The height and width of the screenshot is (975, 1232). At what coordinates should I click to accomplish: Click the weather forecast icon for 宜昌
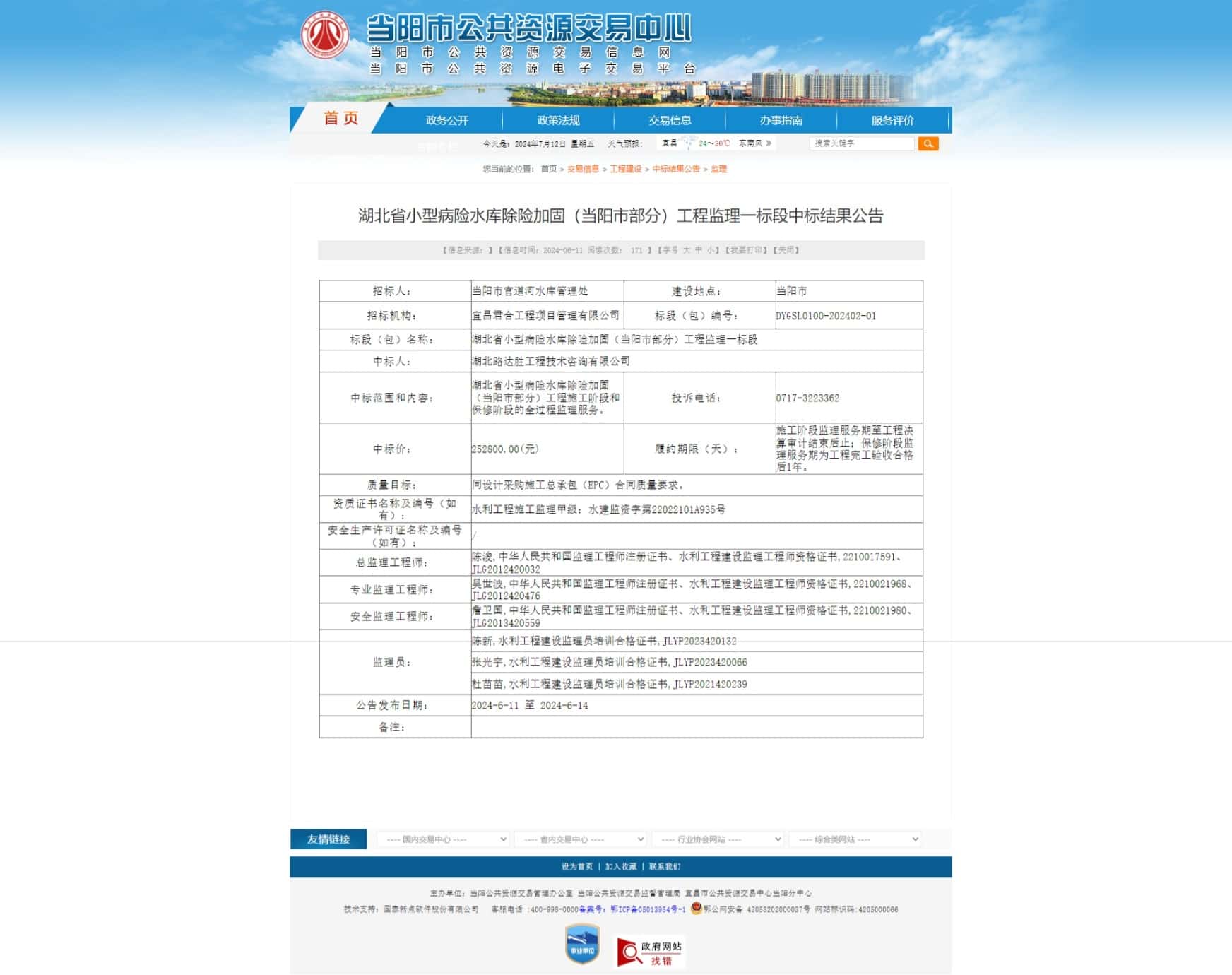(x=689, y=143)
